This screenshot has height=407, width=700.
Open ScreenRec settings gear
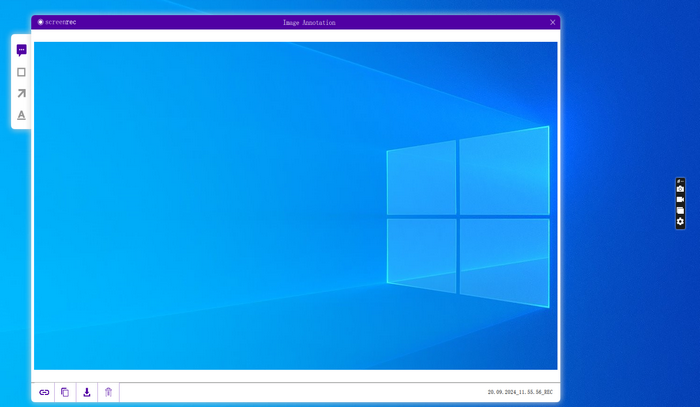click(680, 222)
